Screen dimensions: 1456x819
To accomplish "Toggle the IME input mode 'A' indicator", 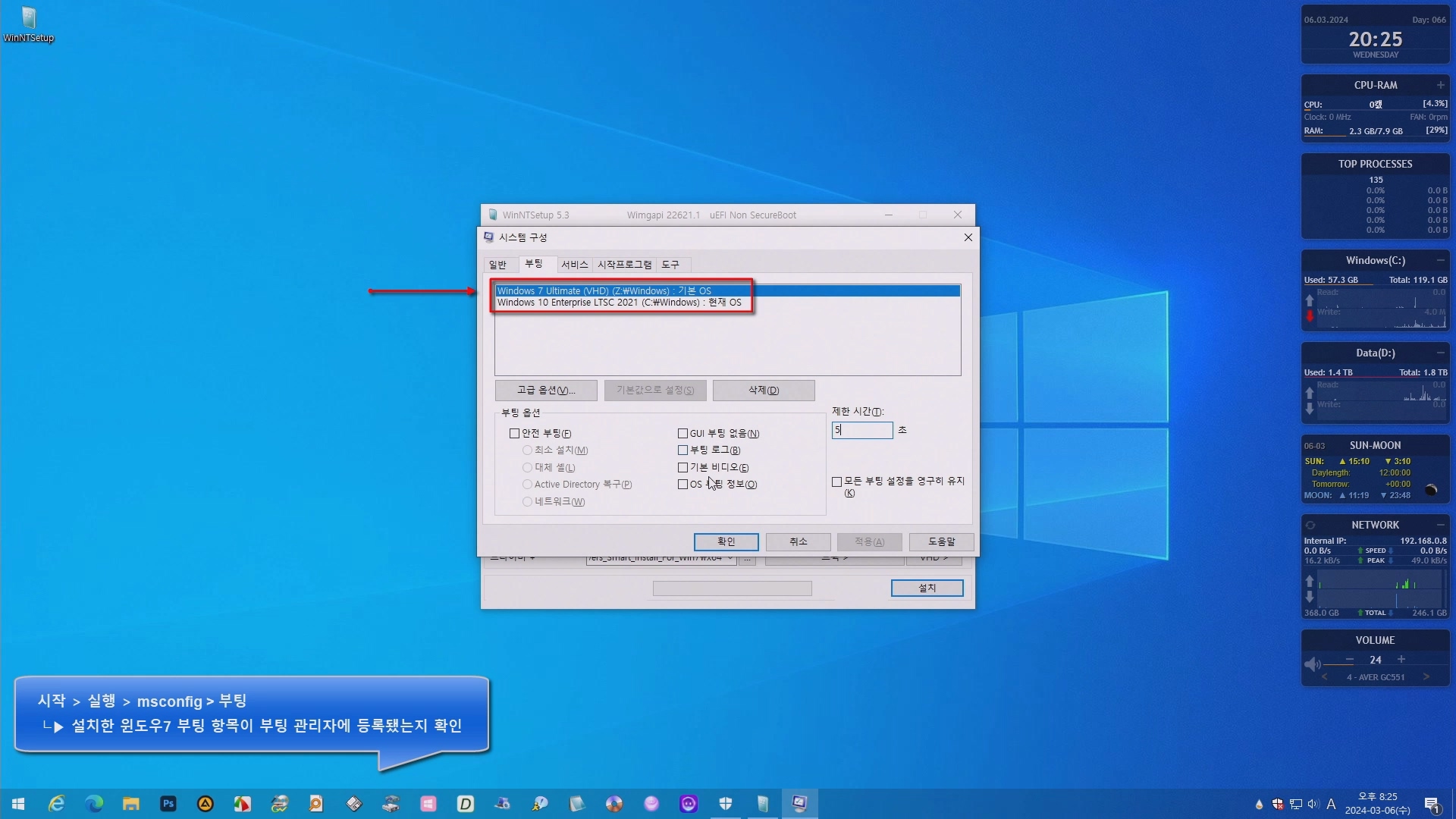I will coord(1331,804).
